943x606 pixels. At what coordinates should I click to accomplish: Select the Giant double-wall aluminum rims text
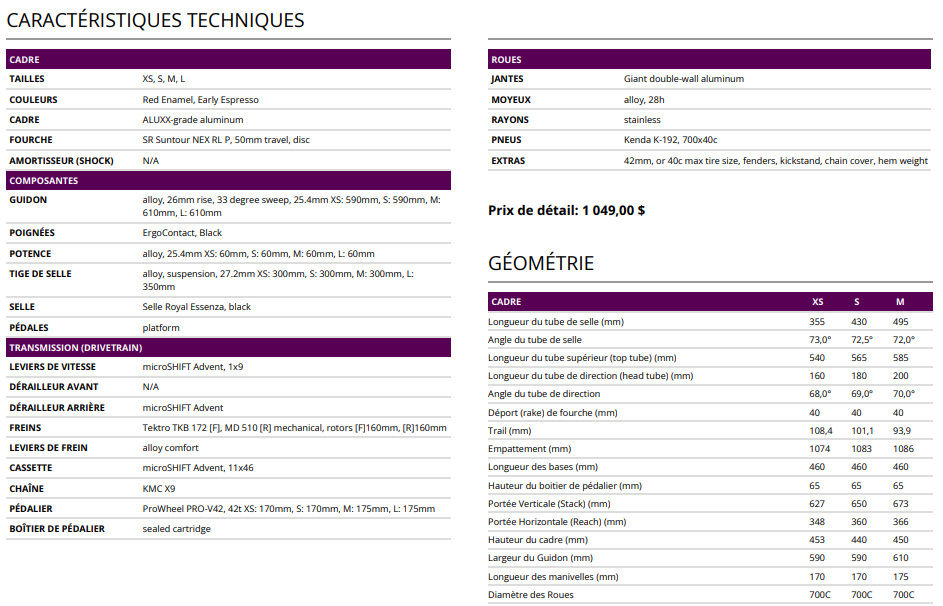[x=683, y=79]
